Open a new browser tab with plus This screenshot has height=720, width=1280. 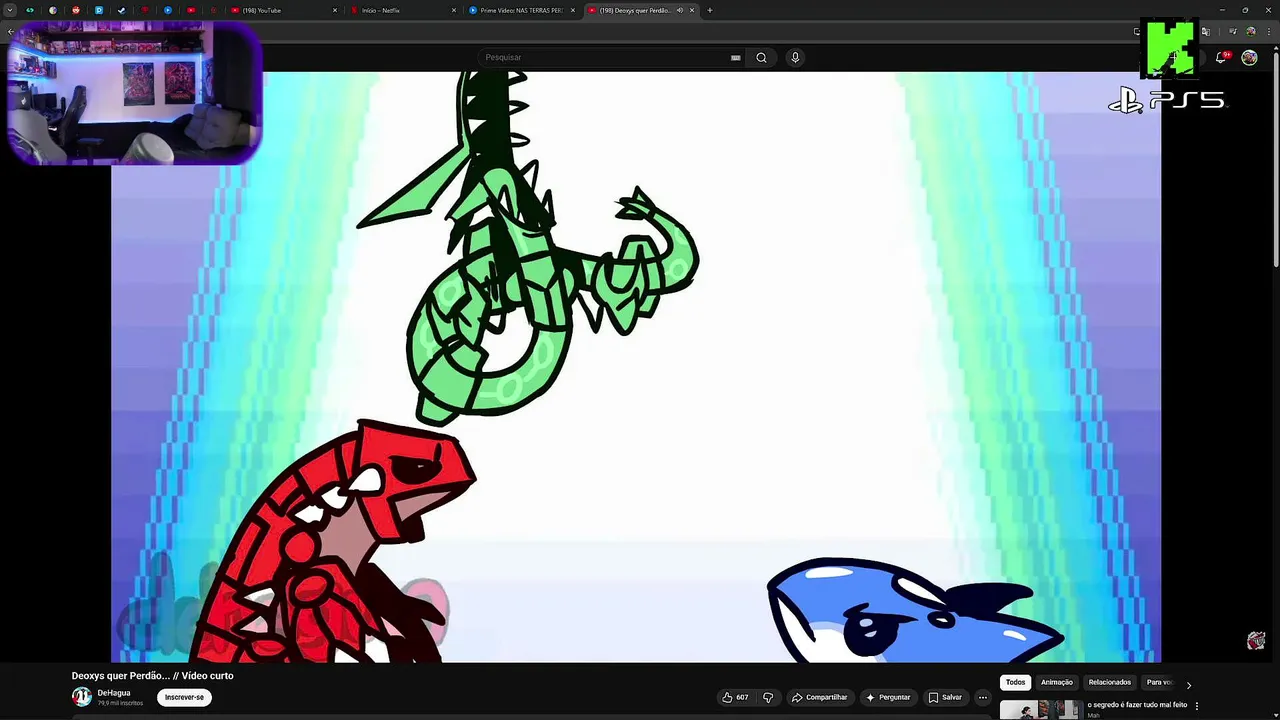click(x=710, y=10)
